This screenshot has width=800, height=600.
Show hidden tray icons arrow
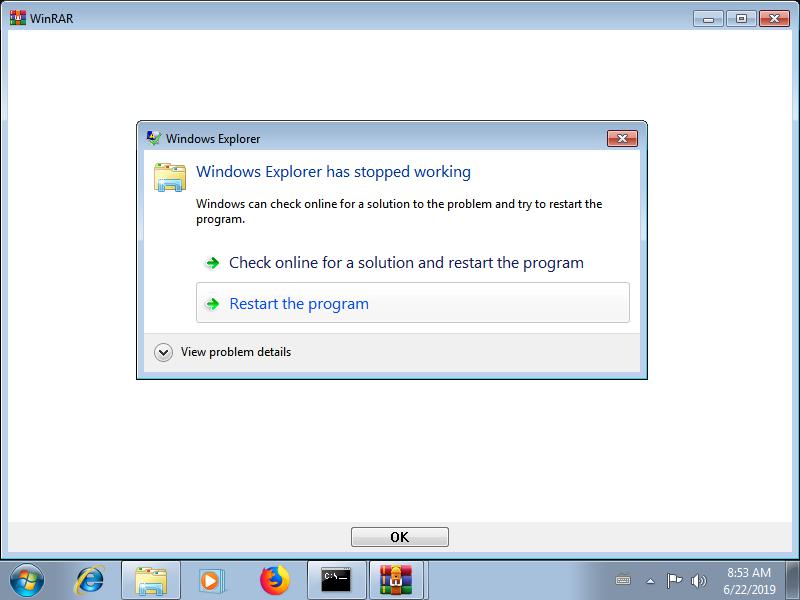coord(650,581)
